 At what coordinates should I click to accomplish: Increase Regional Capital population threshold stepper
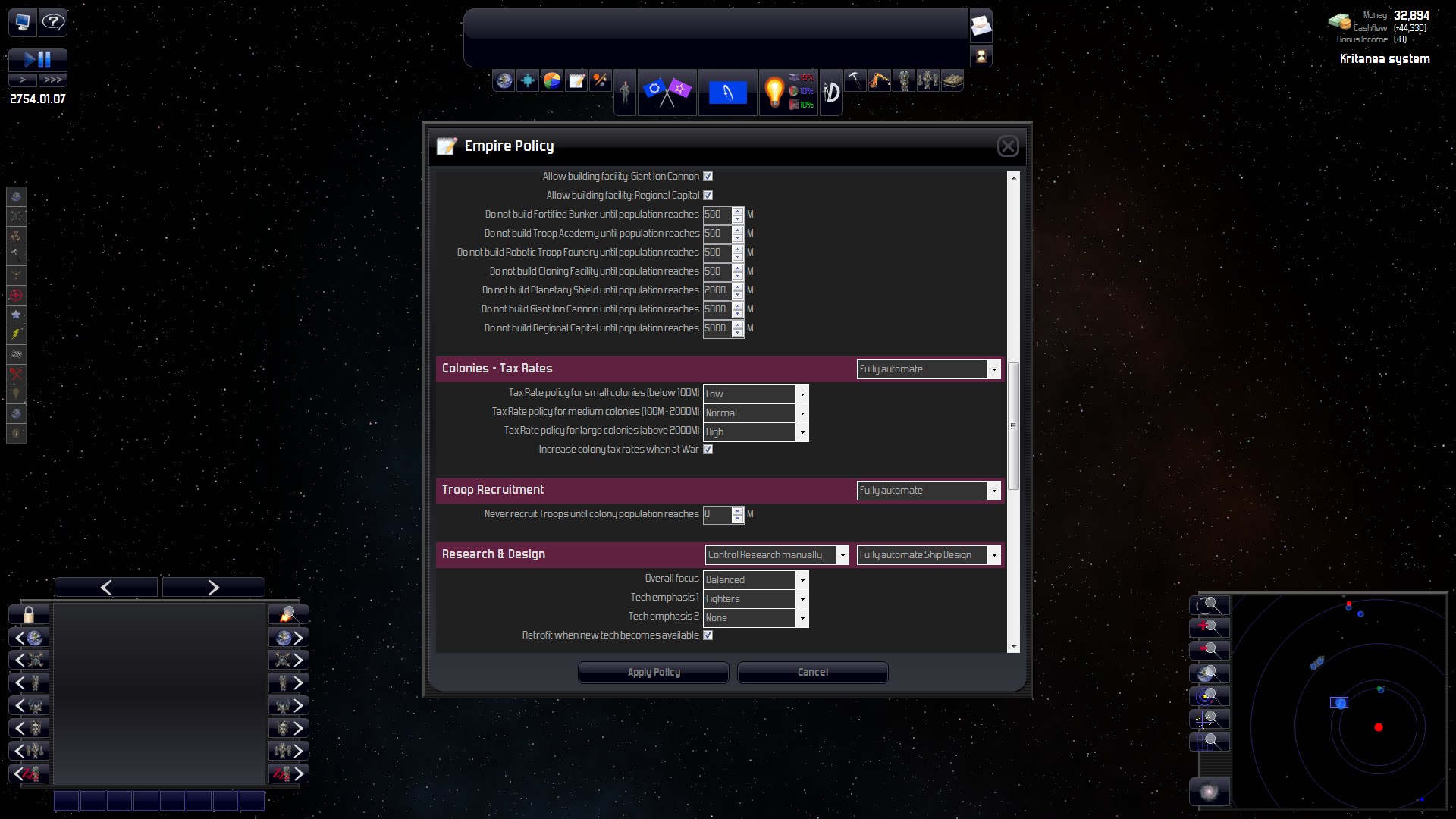tap(737, 324)
